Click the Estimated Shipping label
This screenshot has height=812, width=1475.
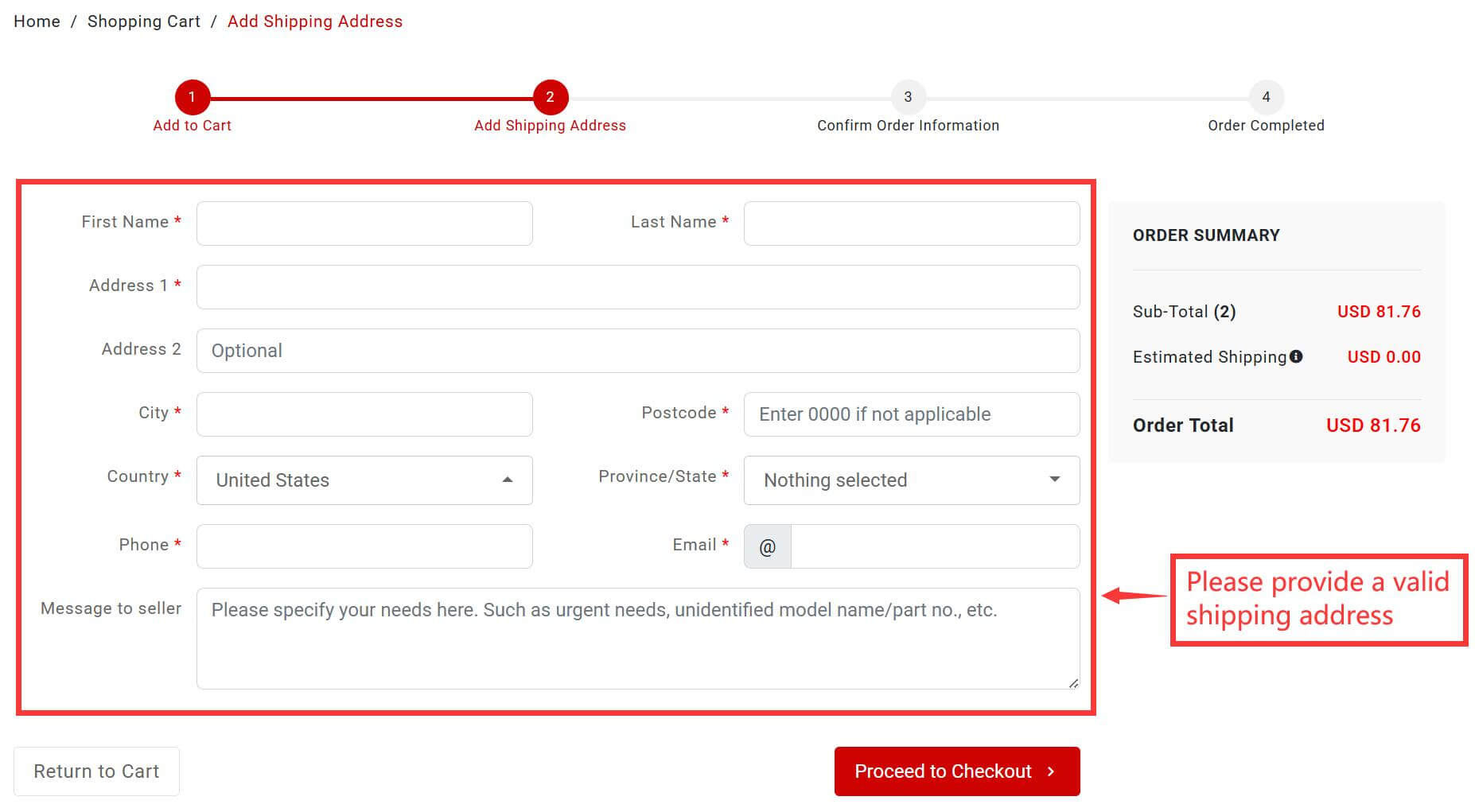[x=1209, y=357]
